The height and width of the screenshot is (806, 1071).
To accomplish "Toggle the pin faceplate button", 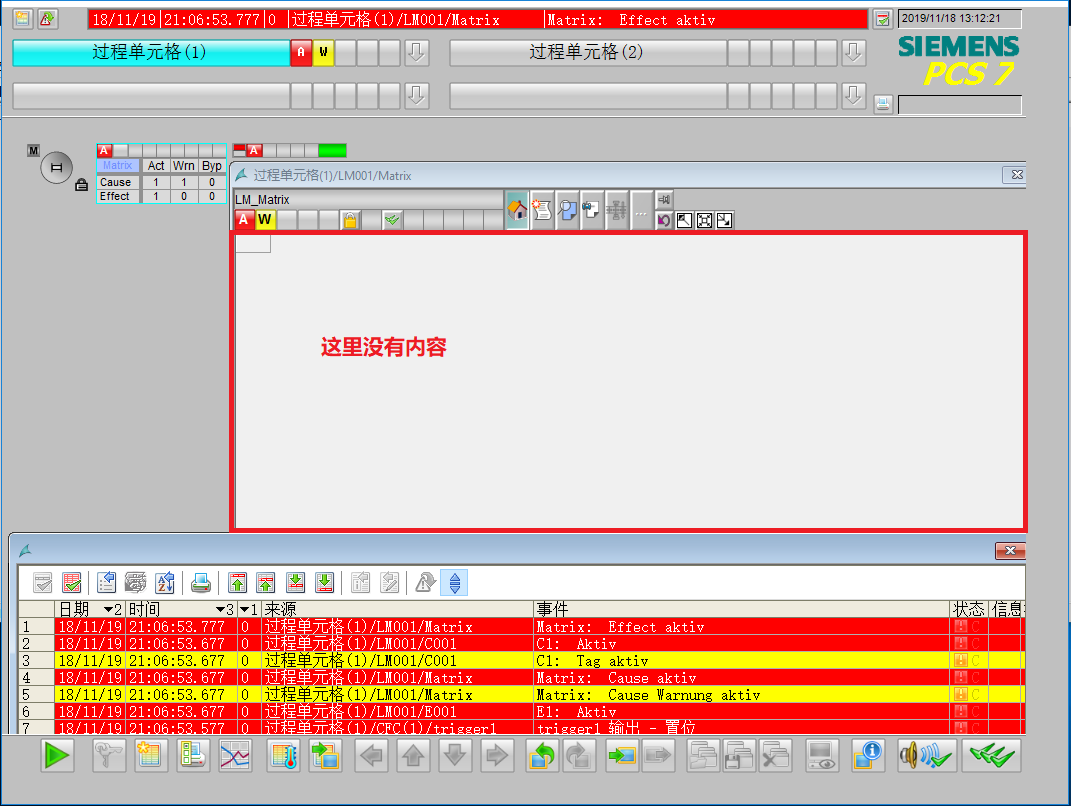I will (x=664, y=199).
